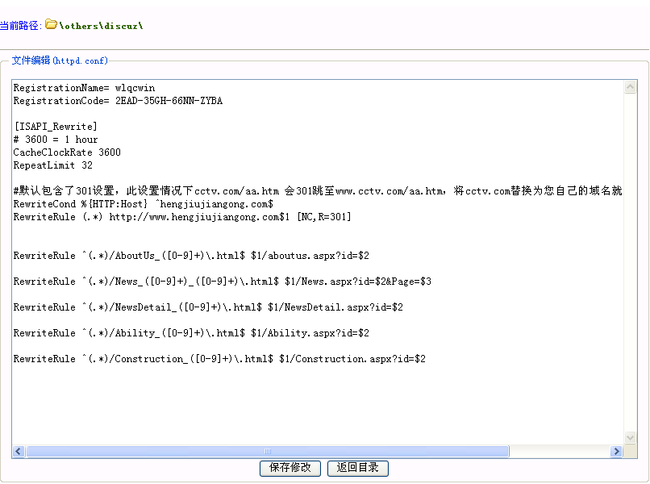The height and width of the screenshot is (484, 650).
Task: Click the scroll up arrow of editor
Action: click(x=630, y=87)
